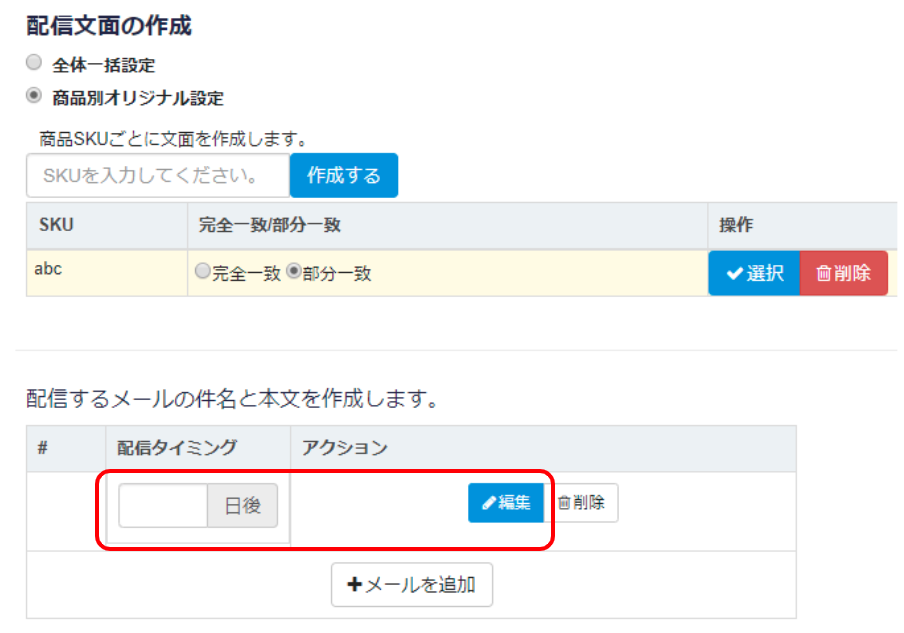Click the 日後 delivery timing input

pos(163,506)
